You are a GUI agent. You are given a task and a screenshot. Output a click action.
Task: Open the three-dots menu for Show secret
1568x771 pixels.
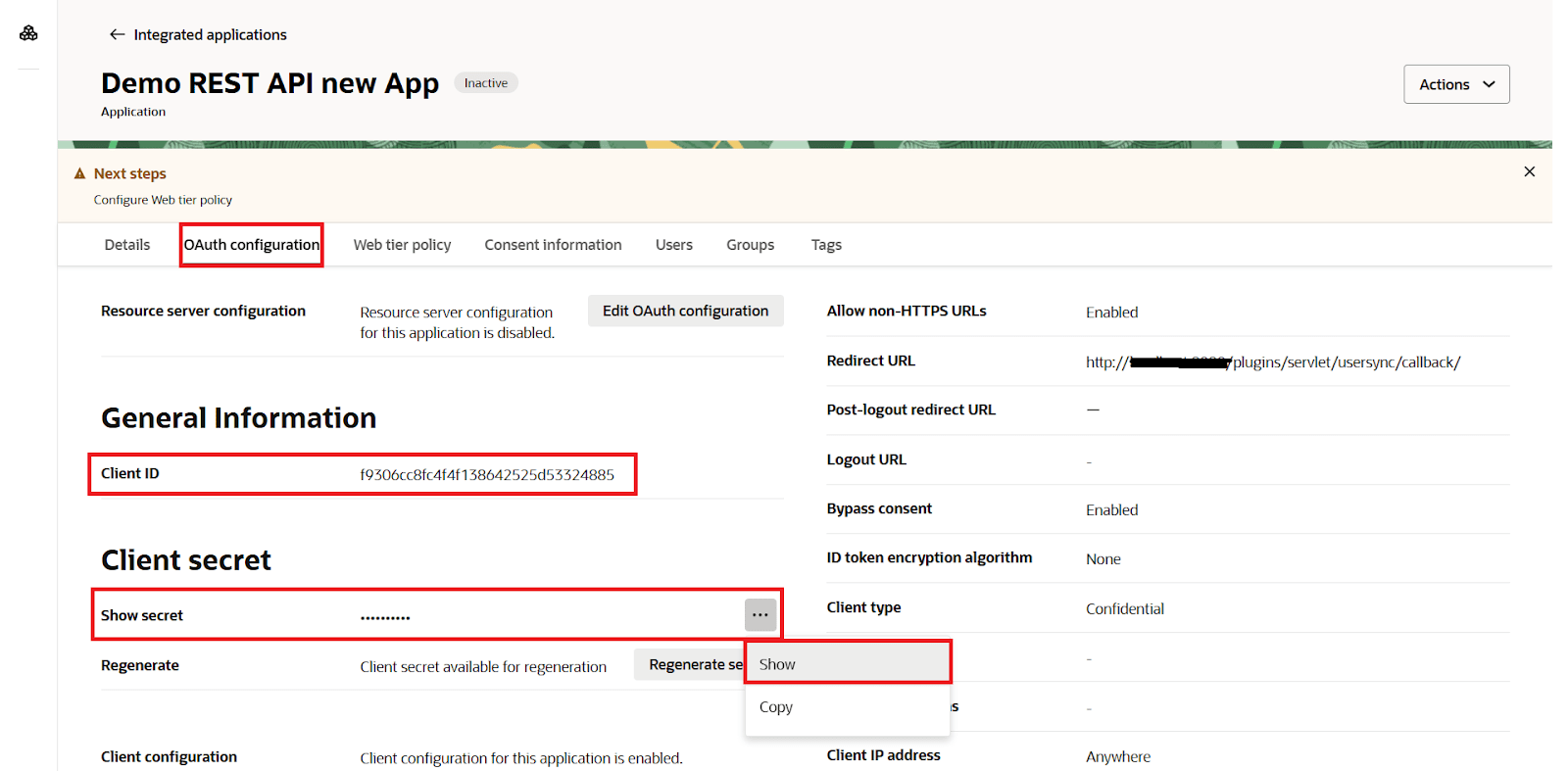click(760, 615)
